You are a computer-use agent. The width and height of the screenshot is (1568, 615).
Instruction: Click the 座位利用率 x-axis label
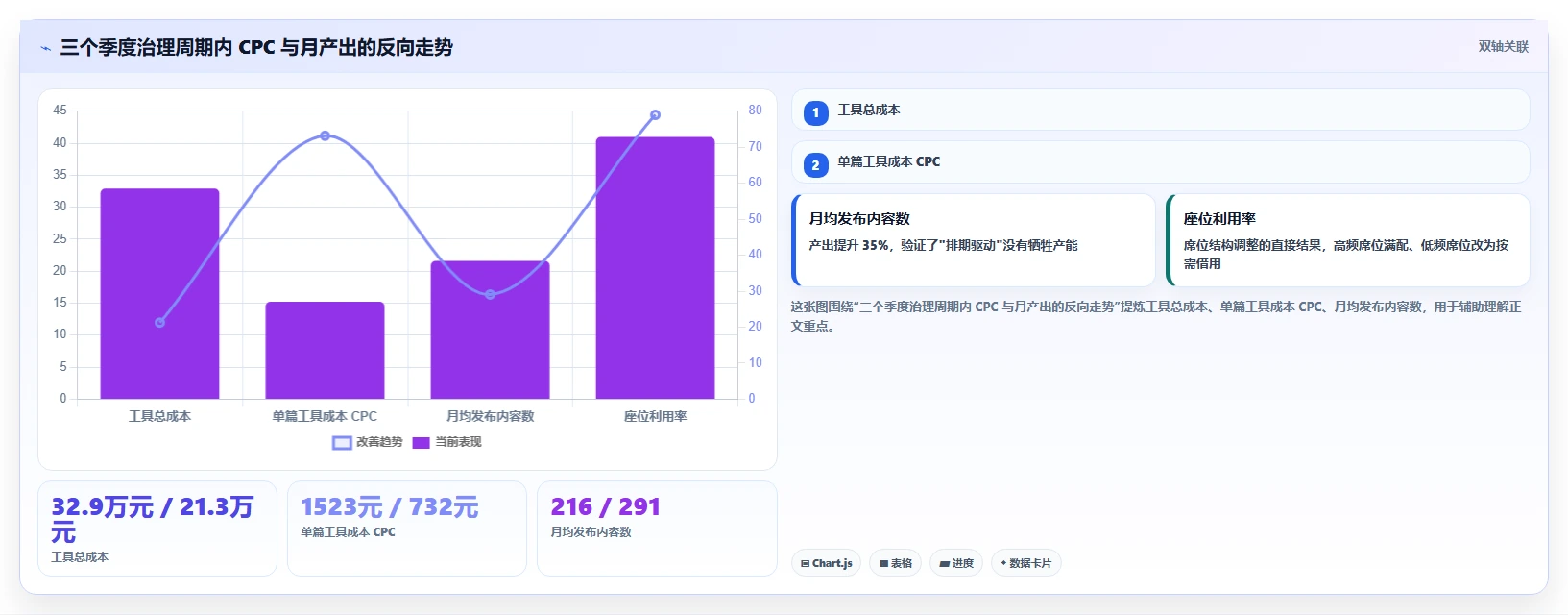click(x=655, y=416)
